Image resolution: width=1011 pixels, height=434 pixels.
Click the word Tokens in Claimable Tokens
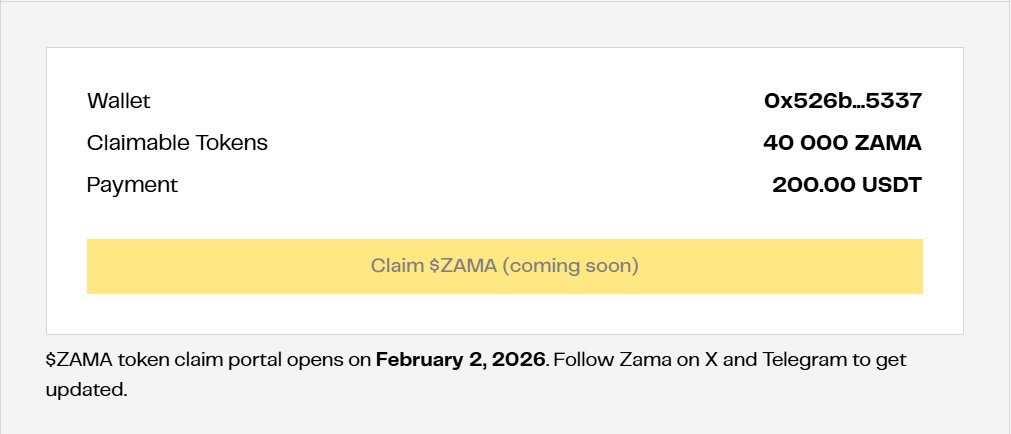(231, 143)
